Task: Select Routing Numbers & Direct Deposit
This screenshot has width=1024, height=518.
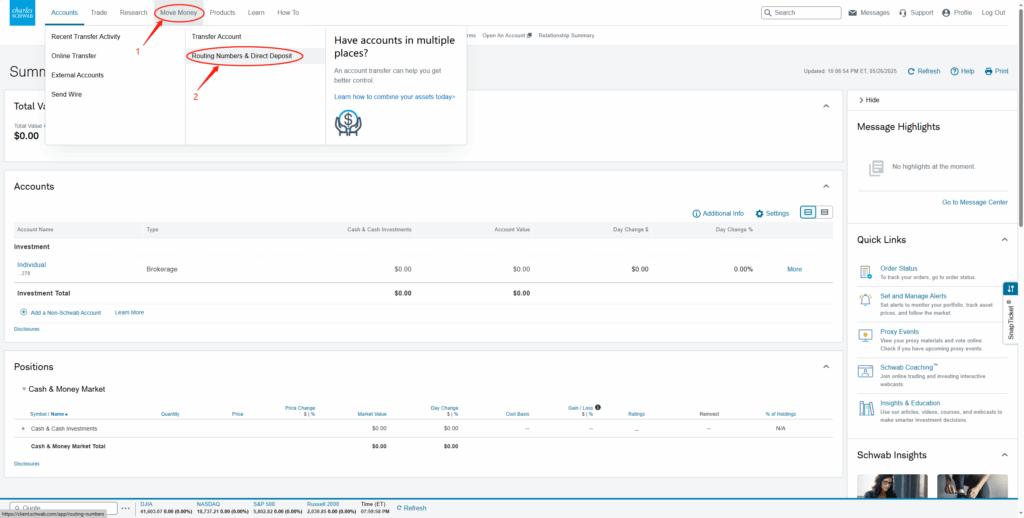Action: [246, 56]
